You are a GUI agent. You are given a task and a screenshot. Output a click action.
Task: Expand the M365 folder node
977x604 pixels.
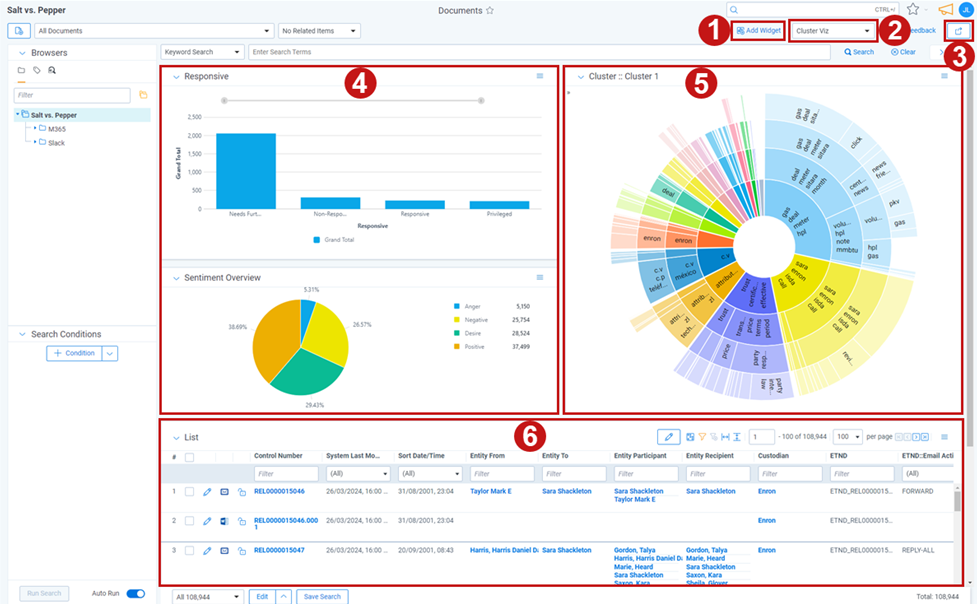35,128
